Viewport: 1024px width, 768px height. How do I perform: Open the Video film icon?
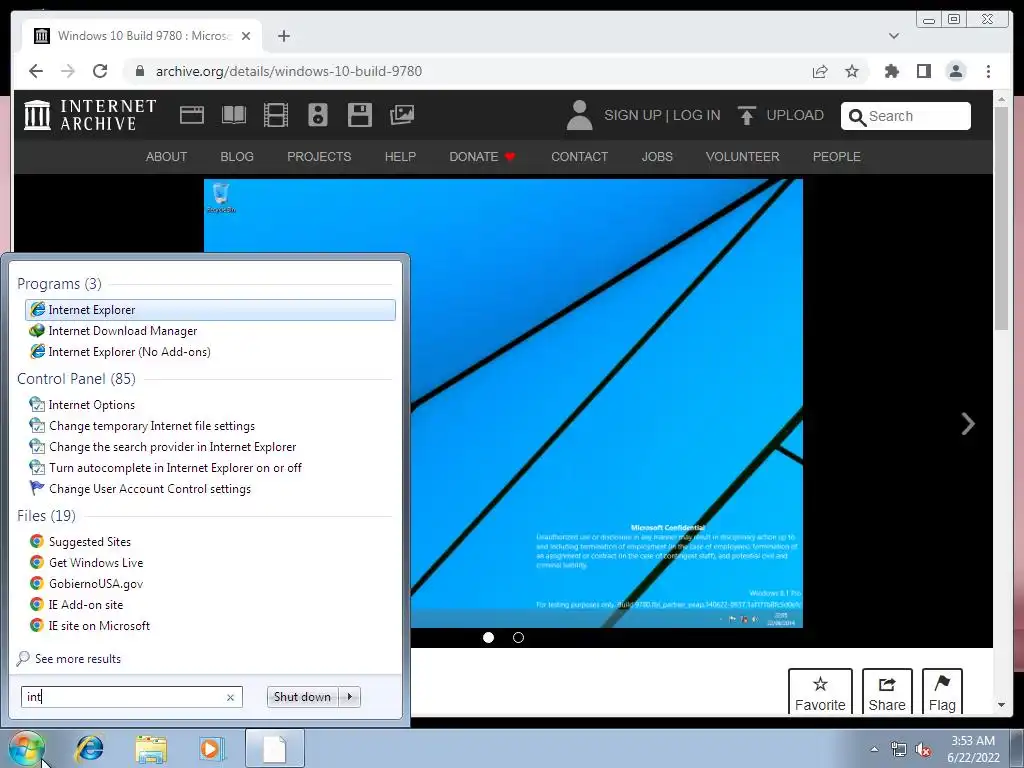(276, 115)
